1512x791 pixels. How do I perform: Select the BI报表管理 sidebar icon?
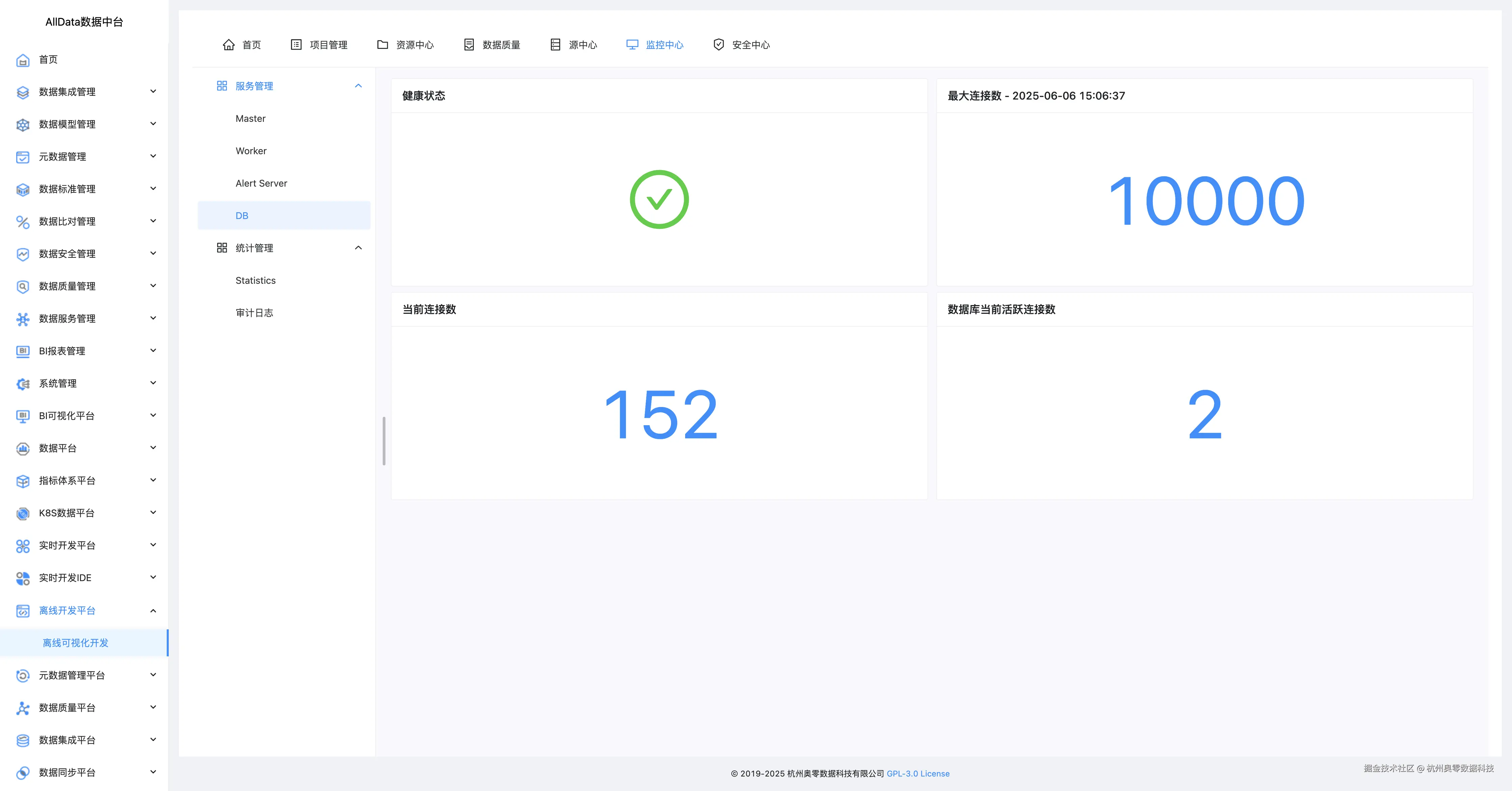coord(22,351)
